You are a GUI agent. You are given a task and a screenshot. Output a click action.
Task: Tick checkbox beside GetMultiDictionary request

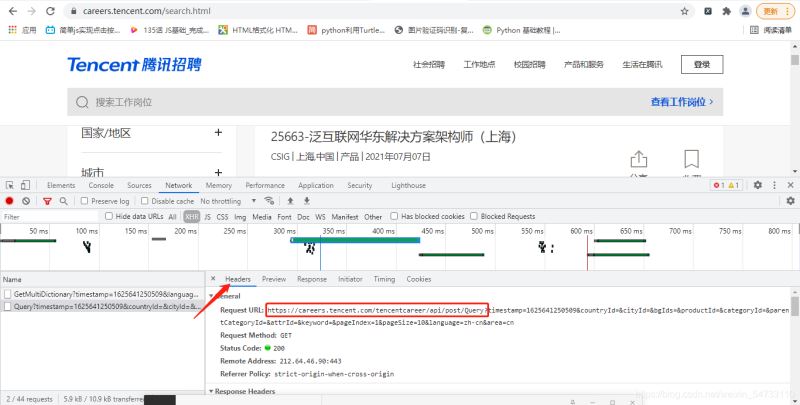[x=7, y=294]
